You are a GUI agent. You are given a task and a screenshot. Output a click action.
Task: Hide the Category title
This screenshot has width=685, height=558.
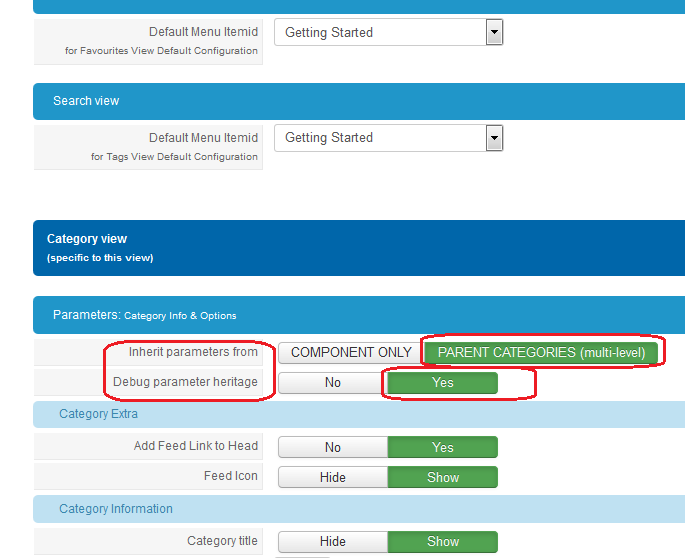pyautogui.click(x=332, y=542)
